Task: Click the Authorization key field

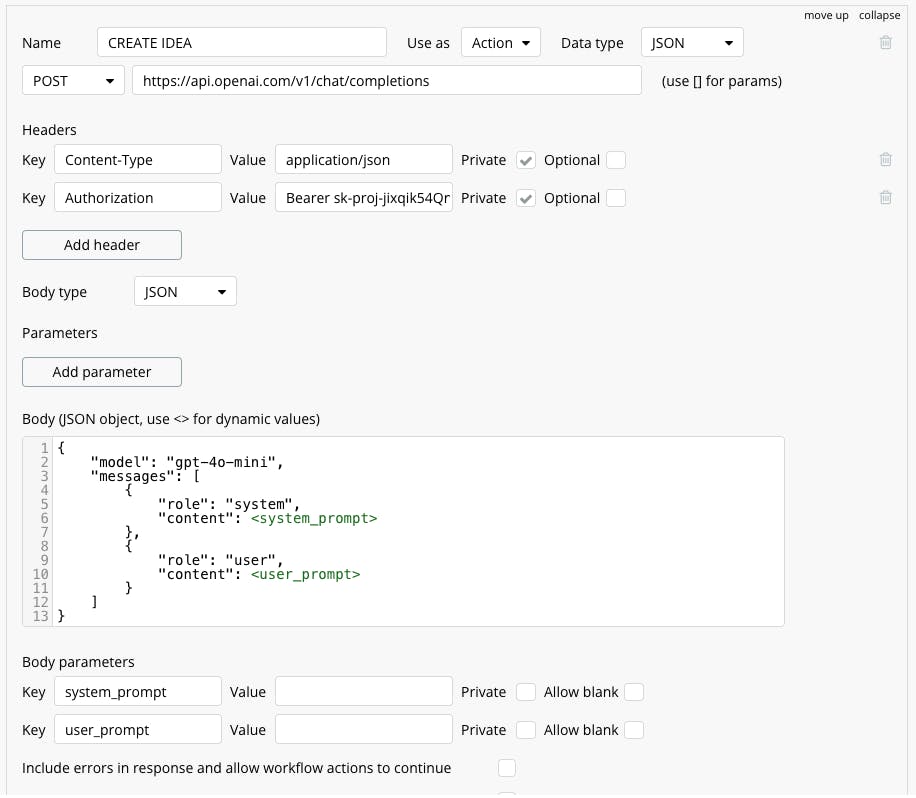Action: click(x=138, y=197)
